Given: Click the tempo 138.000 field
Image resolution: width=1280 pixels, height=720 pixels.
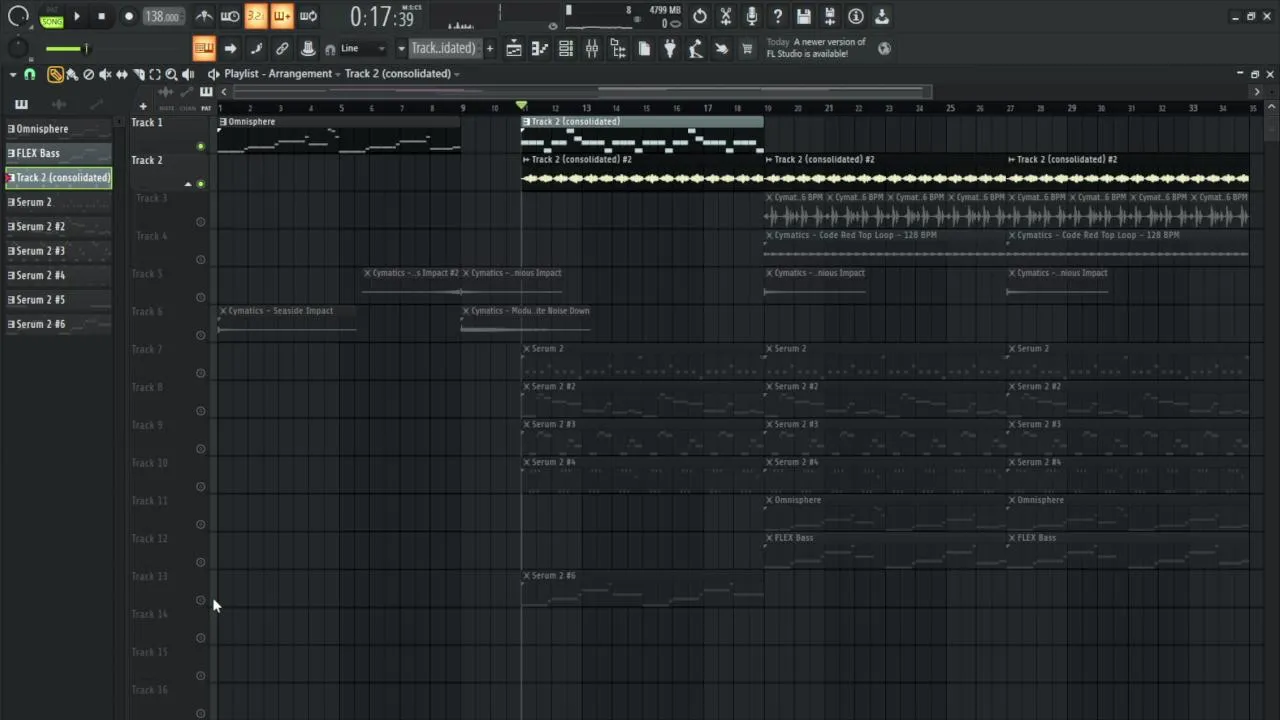Looking at the screenshot, I should 162,17.
